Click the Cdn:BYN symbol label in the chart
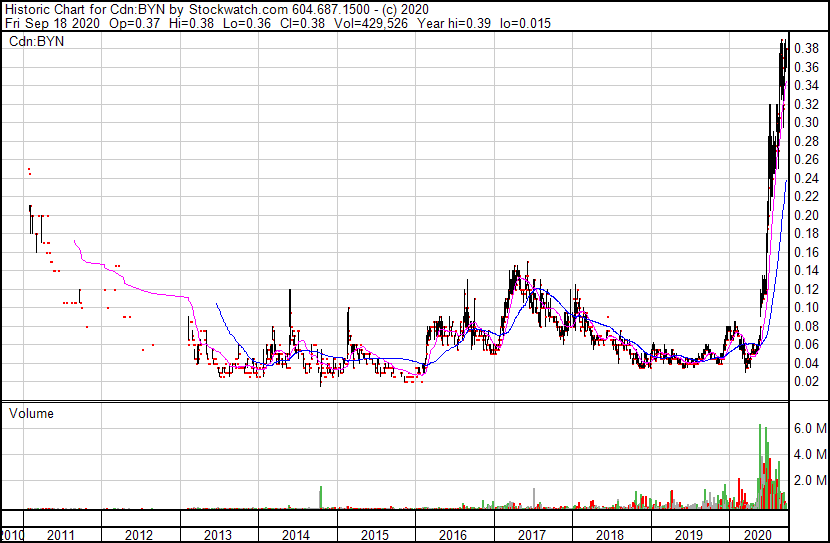The height and width of the screenshot is (543, 830). pyautogui.click(x=36, y=42)
